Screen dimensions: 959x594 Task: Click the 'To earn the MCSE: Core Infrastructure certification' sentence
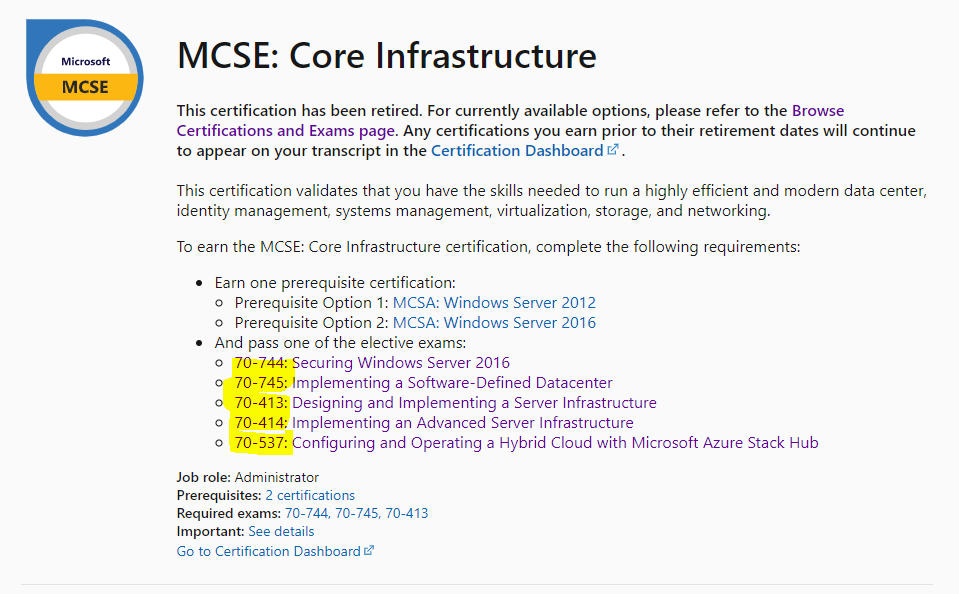(x=488, y=247)
